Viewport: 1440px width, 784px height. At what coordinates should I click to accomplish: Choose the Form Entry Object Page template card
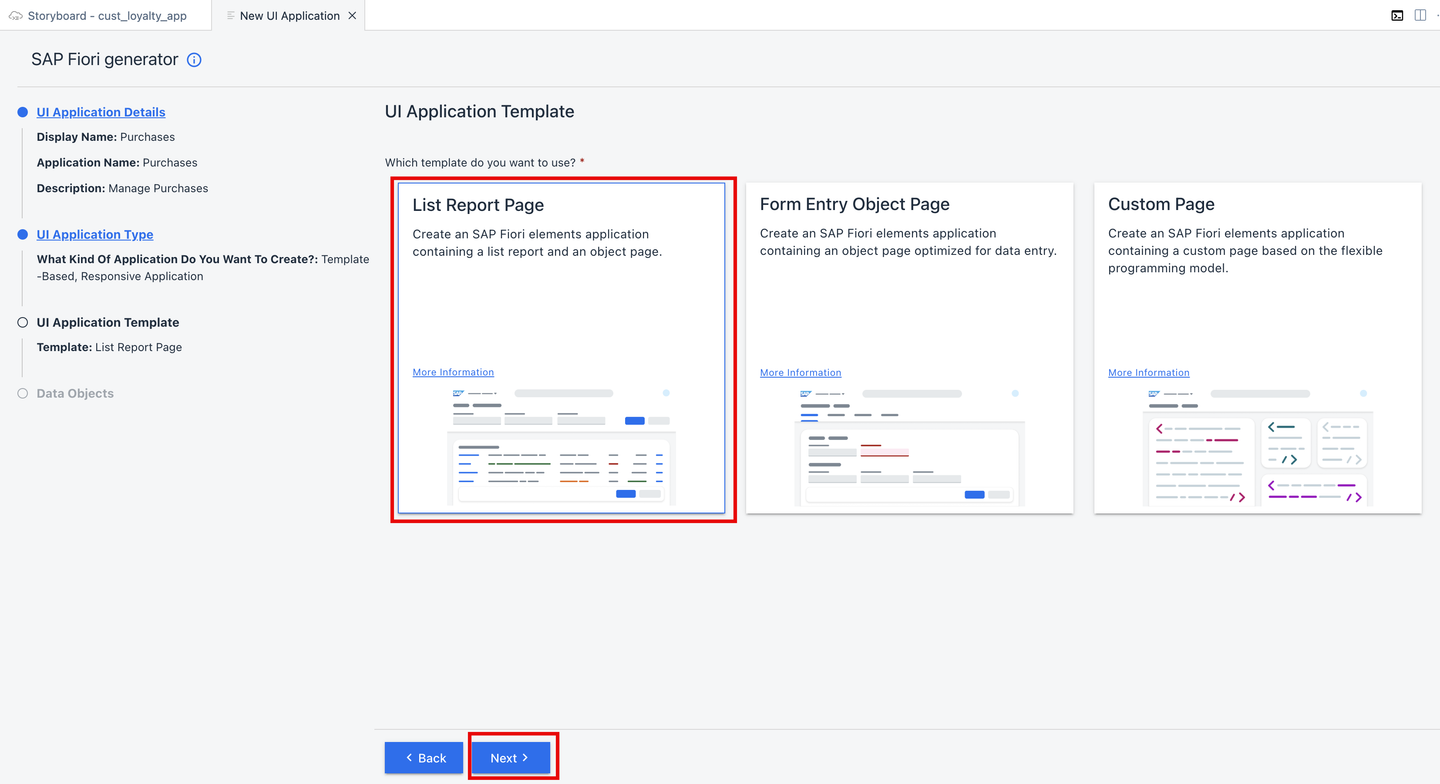[910, 348]
